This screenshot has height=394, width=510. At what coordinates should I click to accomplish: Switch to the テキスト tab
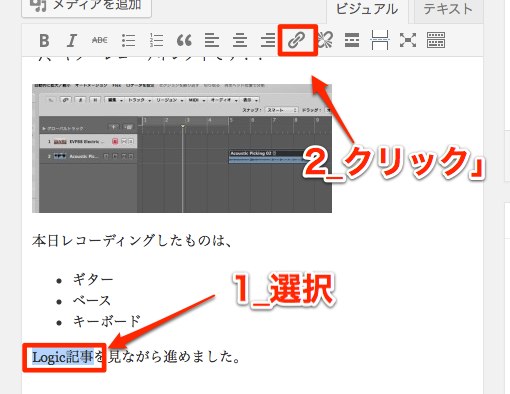pyautogui.click(x=448, y=10)
